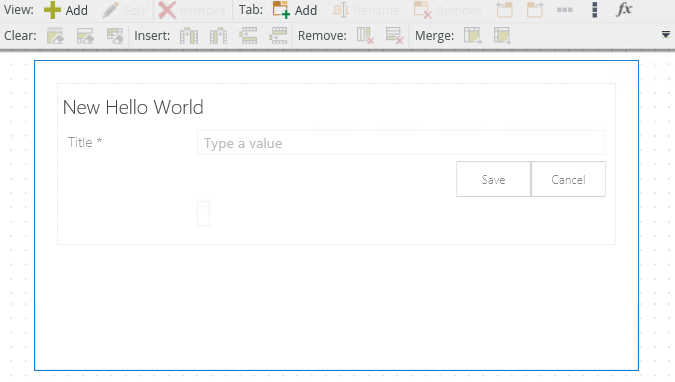Click the first Insert row icon
The height and width of the screenshot is (382, 675).
pos(248,36)
